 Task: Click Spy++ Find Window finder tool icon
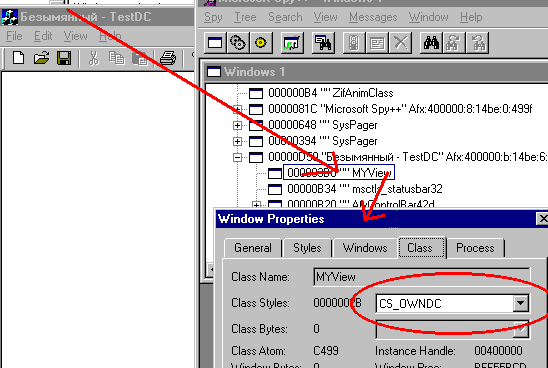(323, 43)
